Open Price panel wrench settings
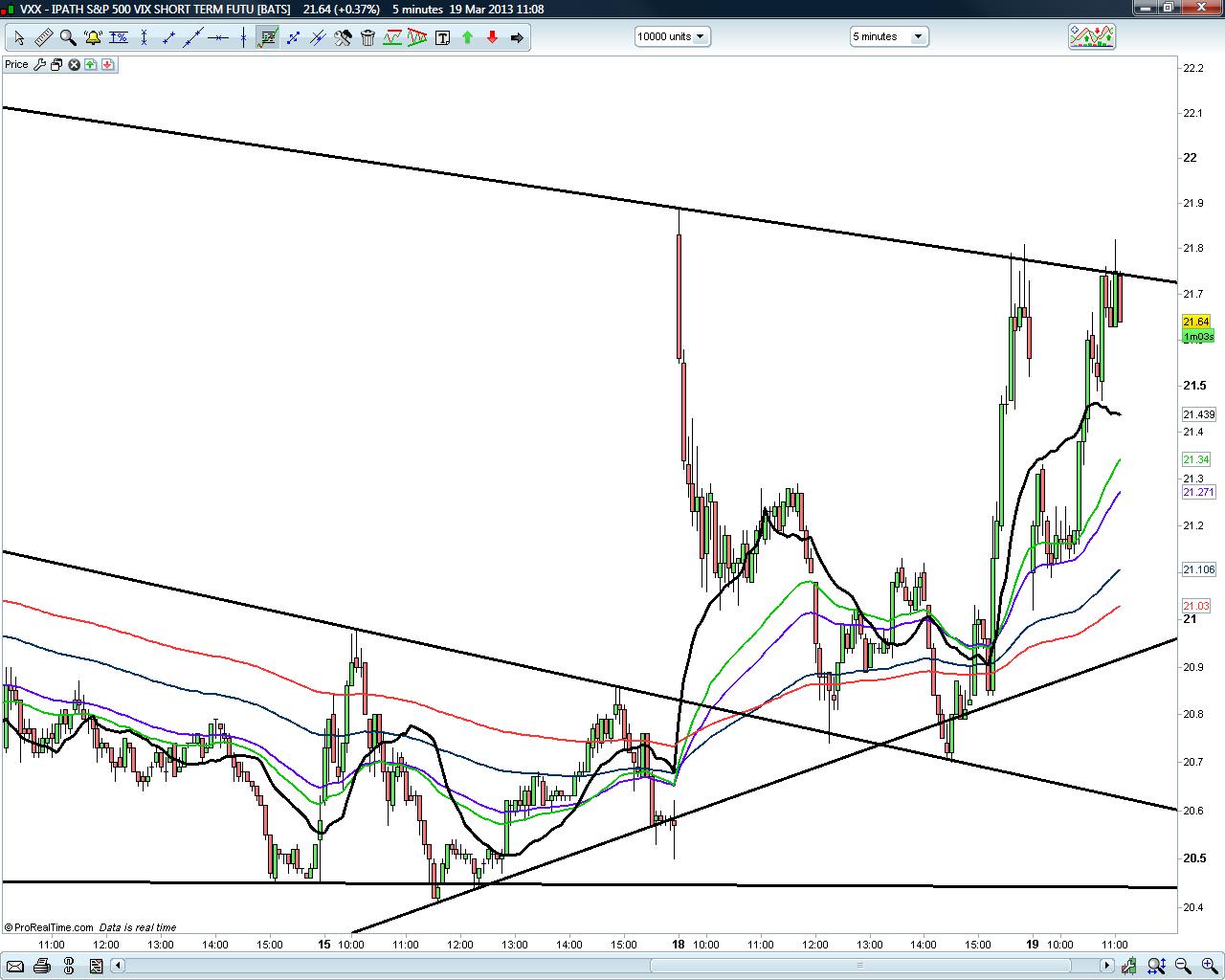This screenshot has width=1225, height=980. point(39,65)
